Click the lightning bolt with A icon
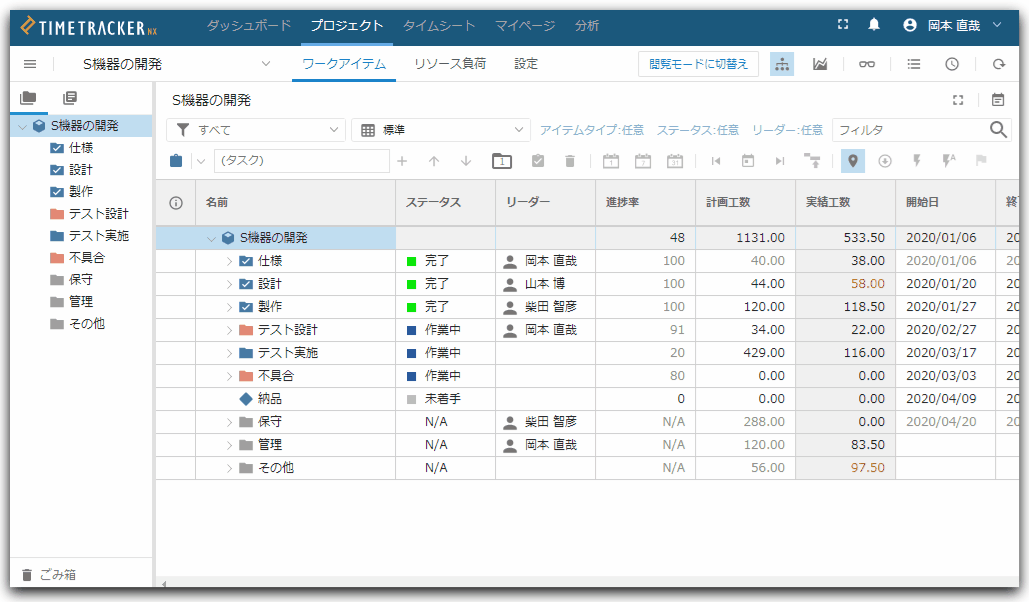Screen dimensions: 1029x602 coord(949,161)
